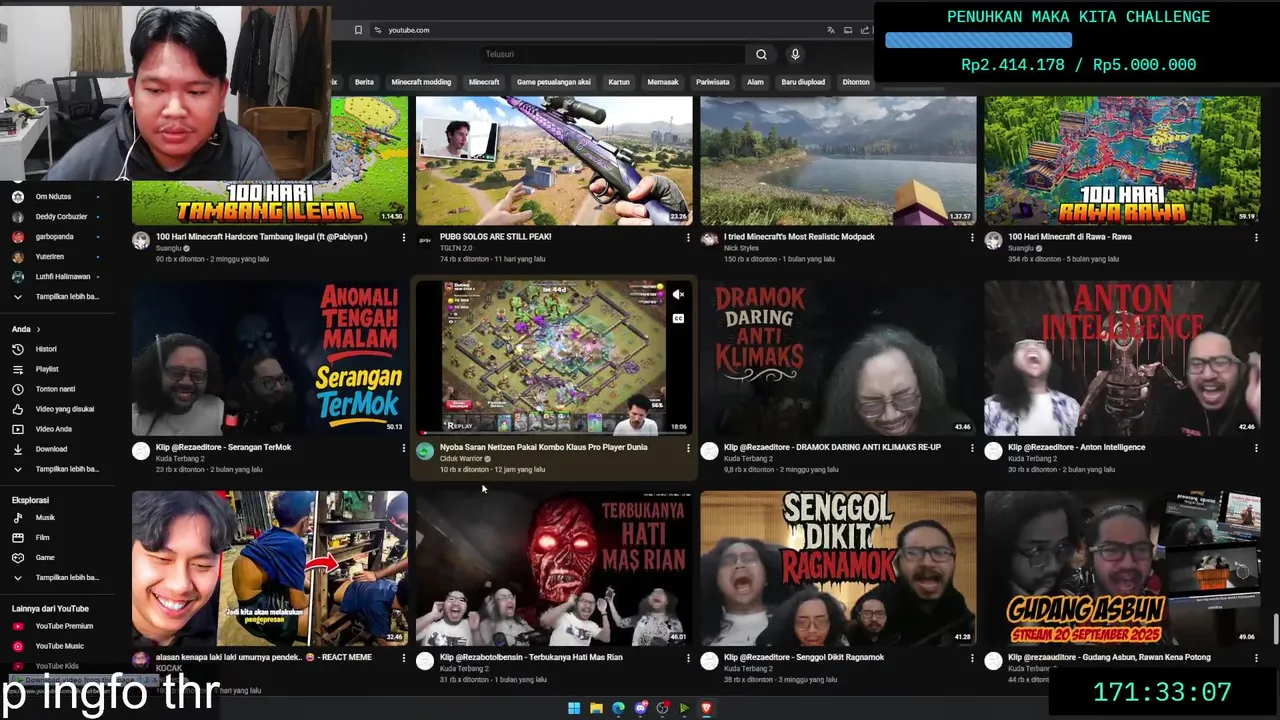
Task: Click the search magnifier button
Action: click(x=761, y=55)
